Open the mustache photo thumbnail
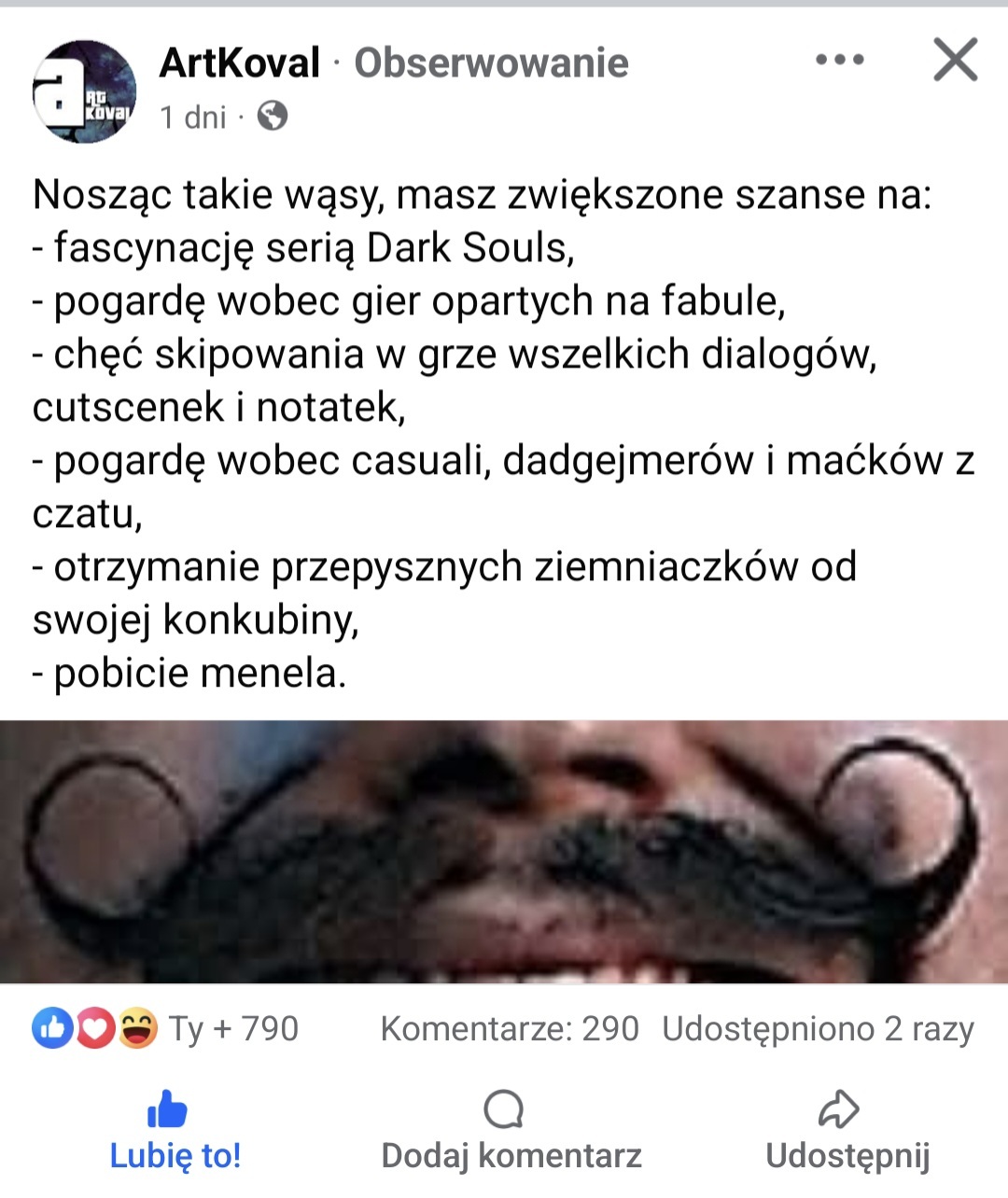This screenshot has height=1198, width=1008. (504, 852)
